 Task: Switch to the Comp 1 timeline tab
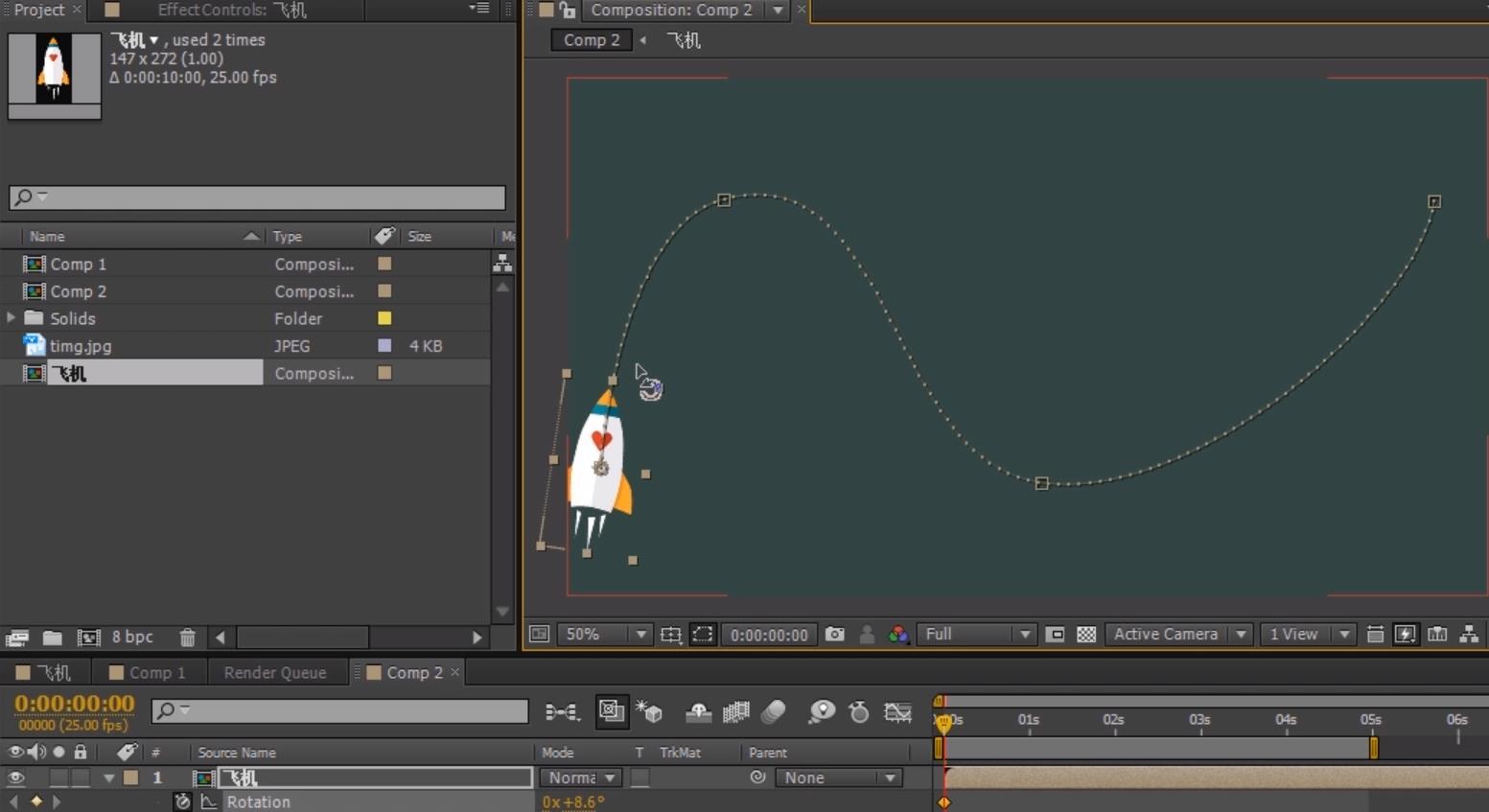coord(156,673)
